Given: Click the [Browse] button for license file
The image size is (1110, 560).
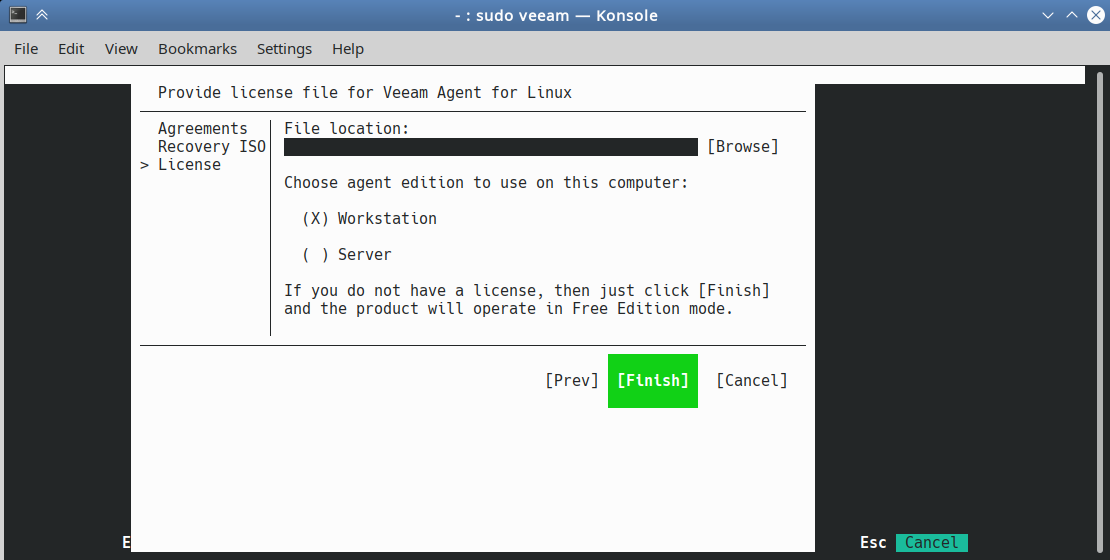Looking at the screenshot, I should click(x=743, y=147).
